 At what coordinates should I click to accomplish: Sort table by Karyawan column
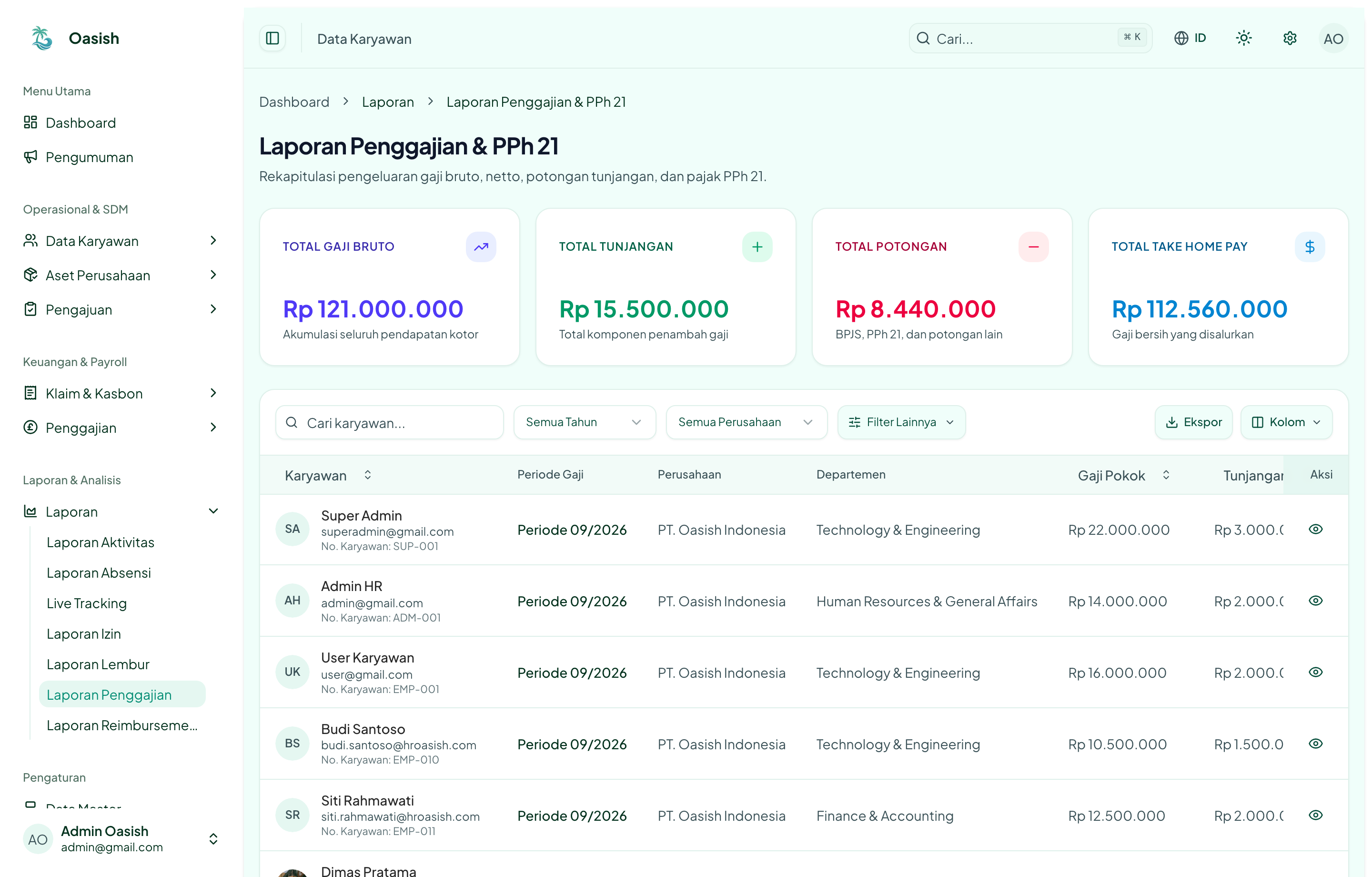[328, 475]
